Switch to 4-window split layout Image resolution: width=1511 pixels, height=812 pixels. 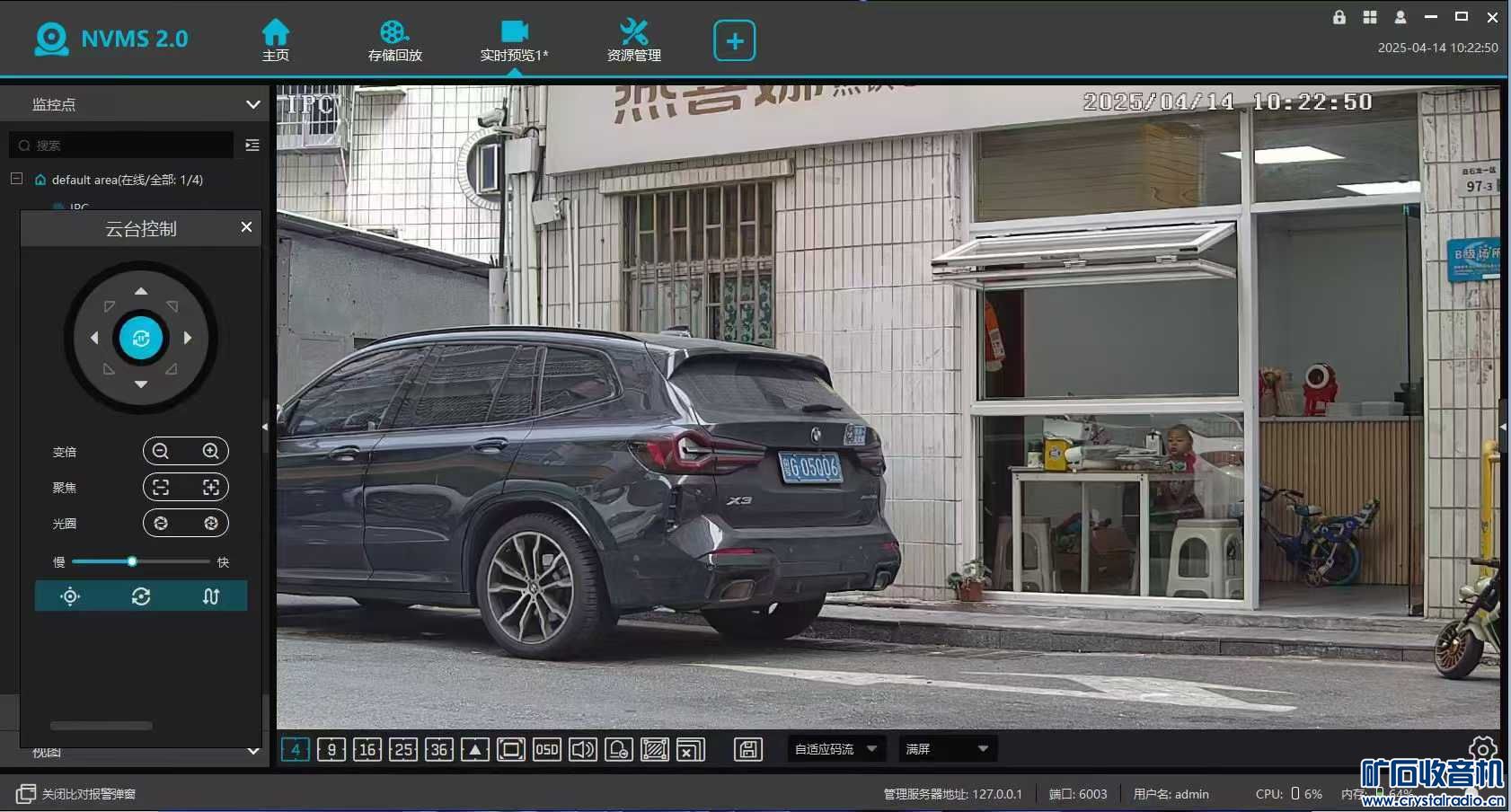296,749
